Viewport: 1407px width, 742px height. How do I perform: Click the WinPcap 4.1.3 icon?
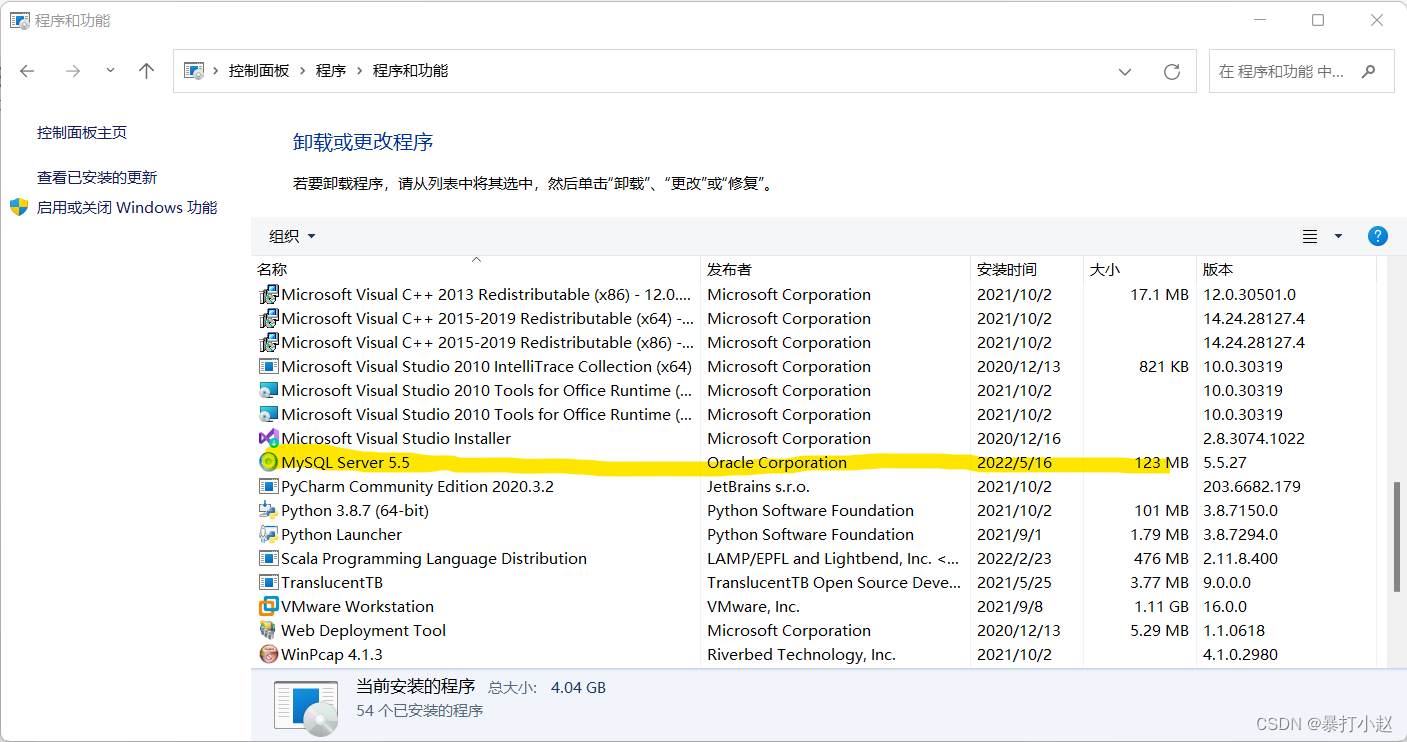tap(268, 654)
